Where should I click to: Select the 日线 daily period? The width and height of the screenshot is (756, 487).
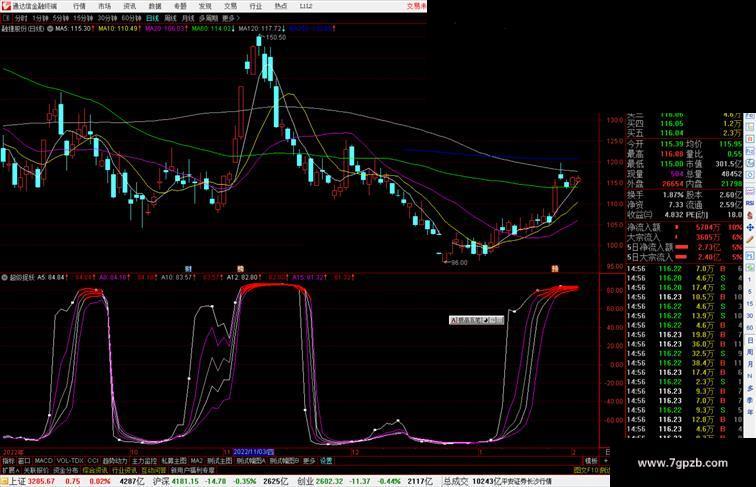click(x=152, y=18)
